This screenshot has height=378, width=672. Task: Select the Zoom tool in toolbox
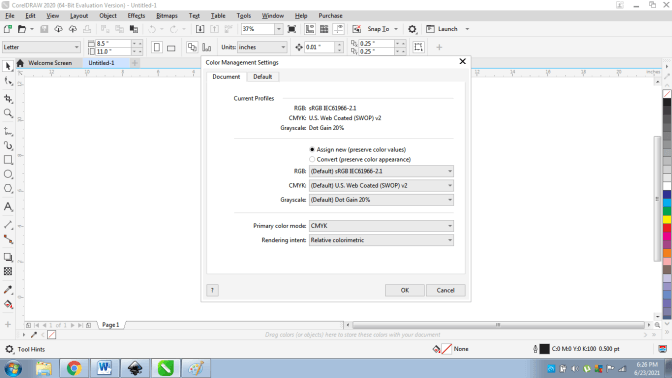(8, 113)
